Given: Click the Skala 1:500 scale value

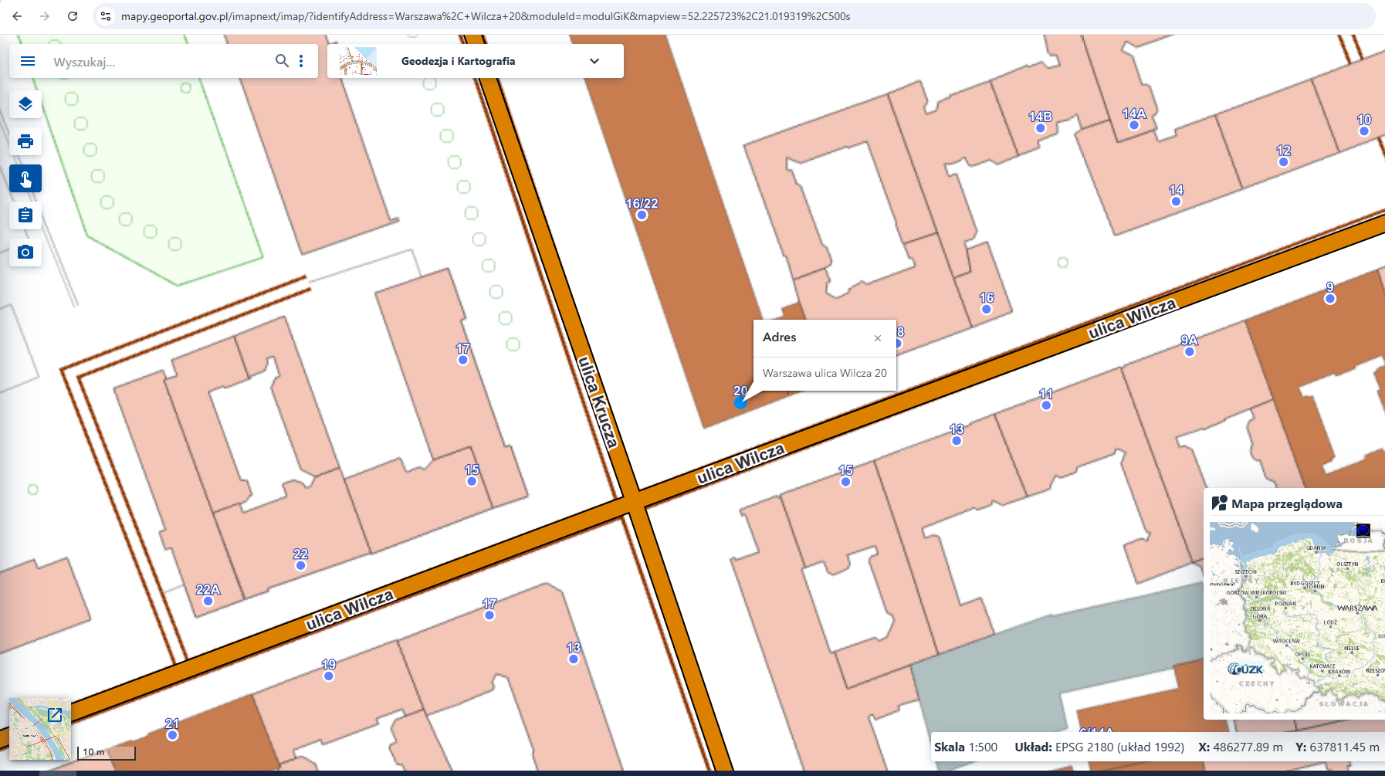Looking at the screenshot, I should pos(982,747).
